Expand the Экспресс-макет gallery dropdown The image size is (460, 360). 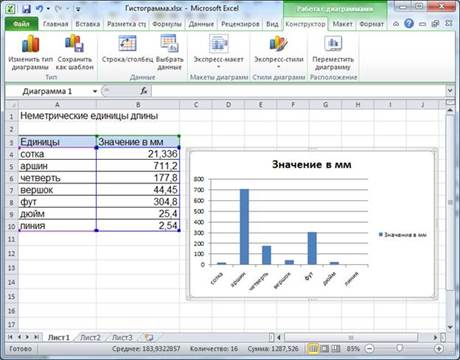219,67
